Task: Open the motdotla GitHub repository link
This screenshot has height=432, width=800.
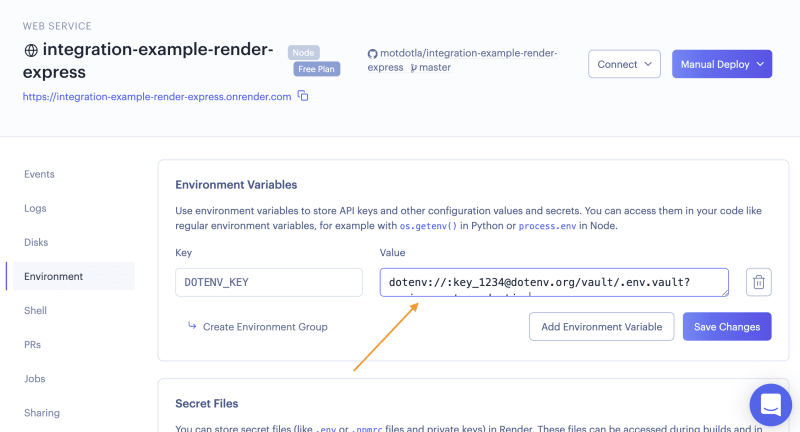Action: (x=462, y=60)
